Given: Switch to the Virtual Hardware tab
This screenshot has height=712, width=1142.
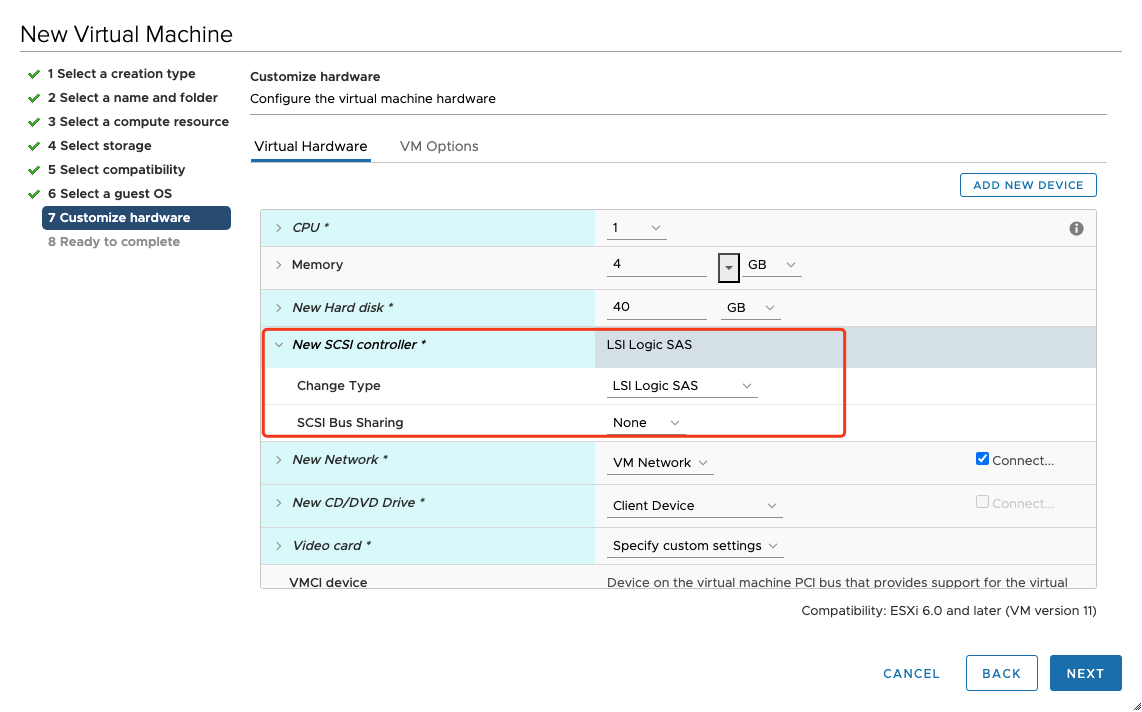Looking at the screenshot, I should 311,146.
